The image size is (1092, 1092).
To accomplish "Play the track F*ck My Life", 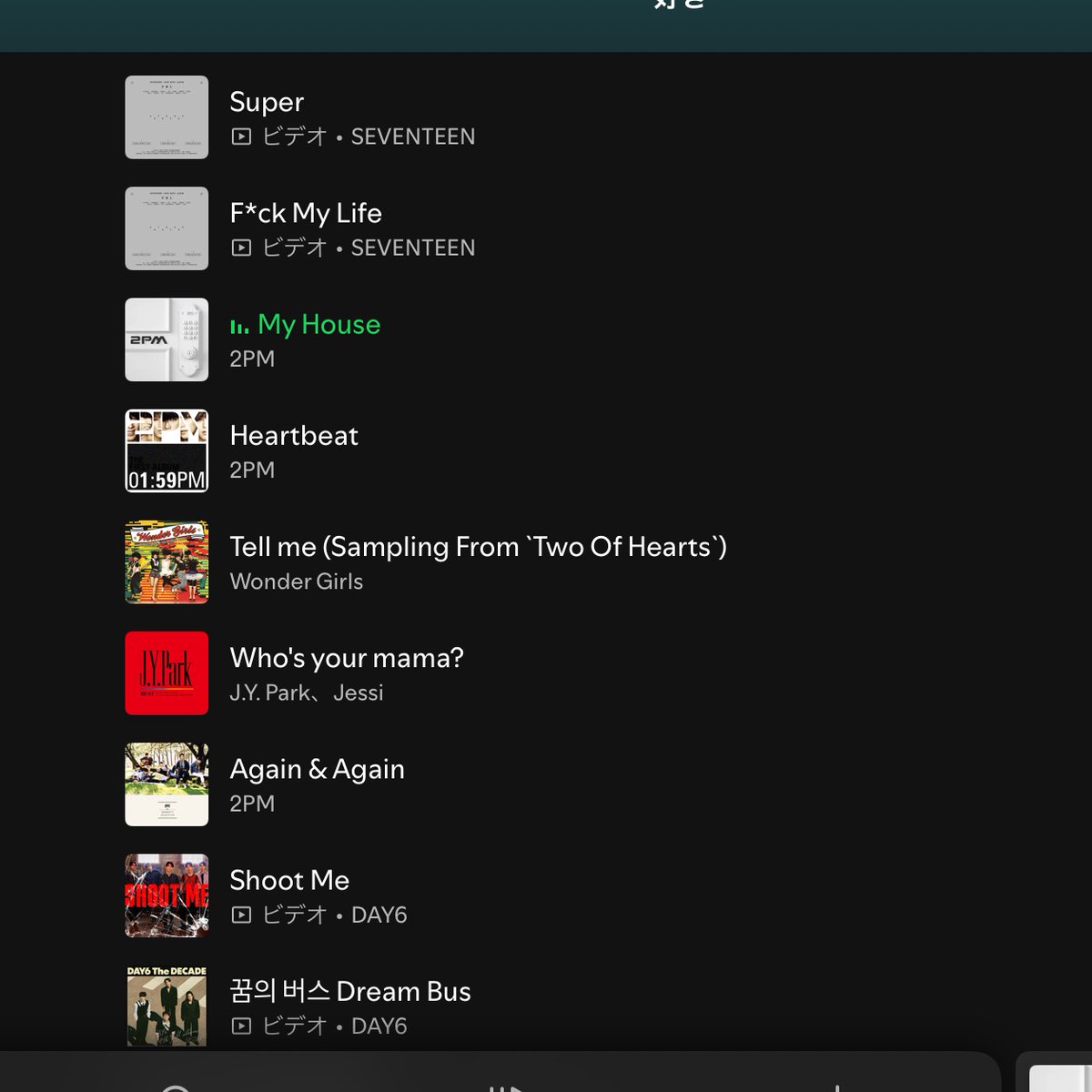I will (x=306, y=213).
